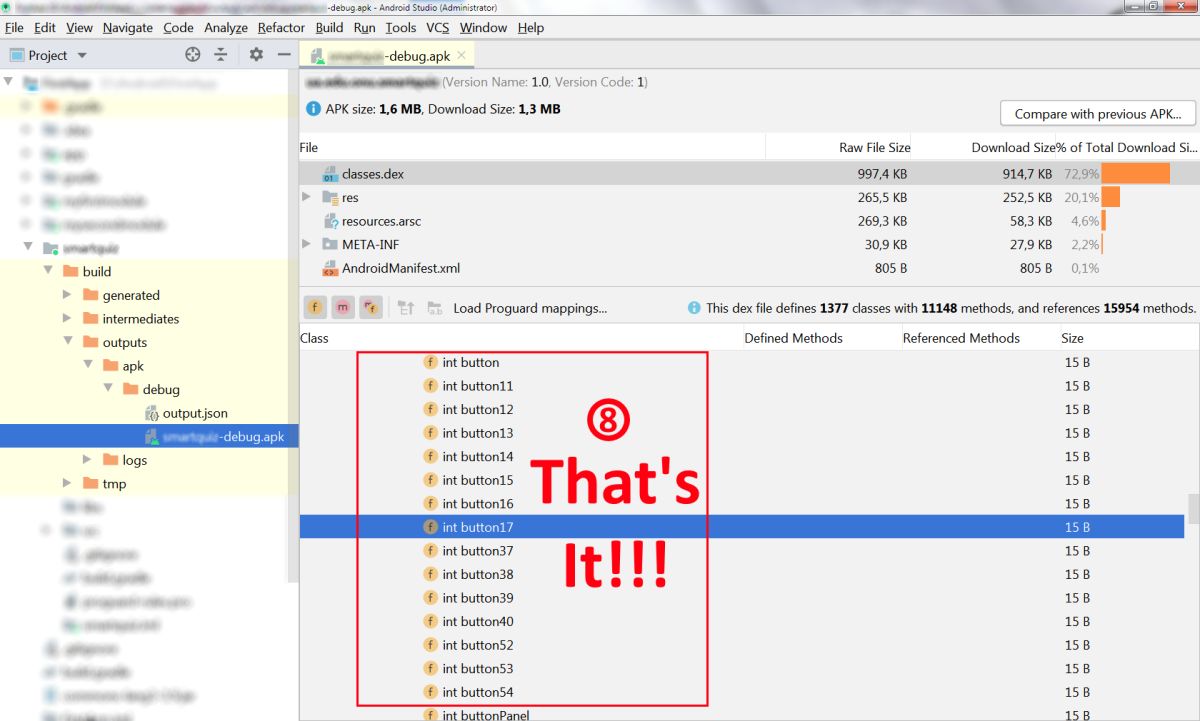This screenshot has width=1200, height=721.
Task: Hide the Project tool window
Action: pyautogui.click(x=284, y=55)
